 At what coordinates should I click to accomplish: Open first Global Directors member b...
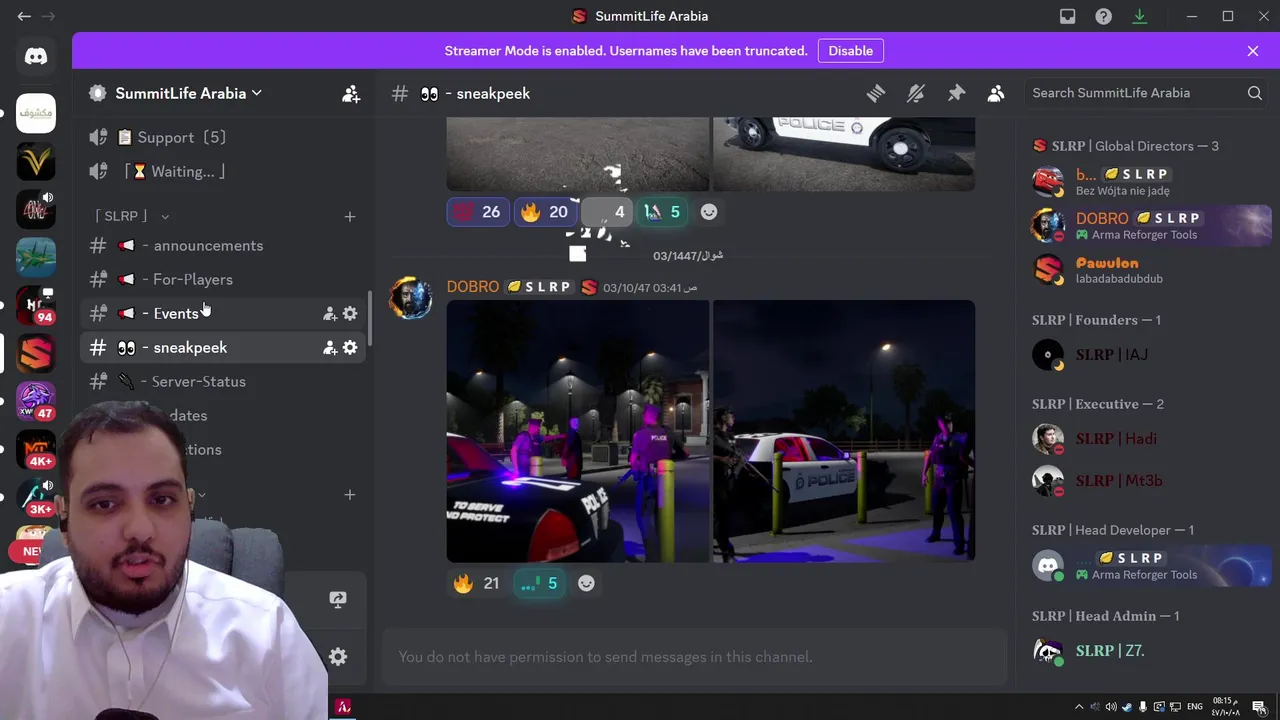point(1148,181)
